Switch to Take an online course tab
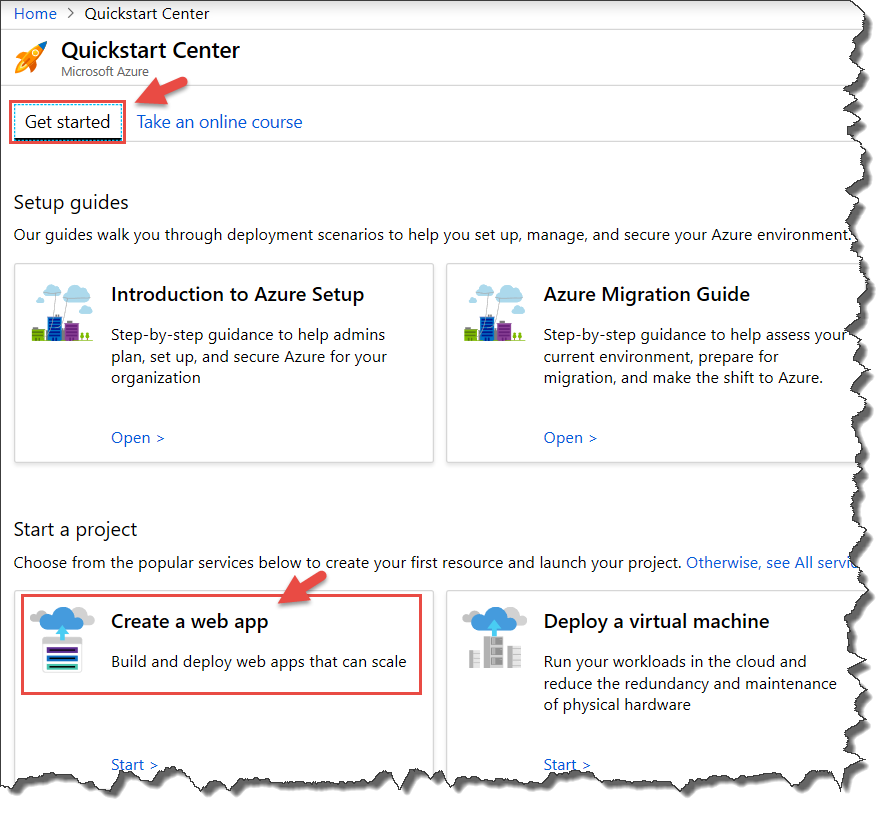Screen dimensions: 891x815 pos(219,122)
